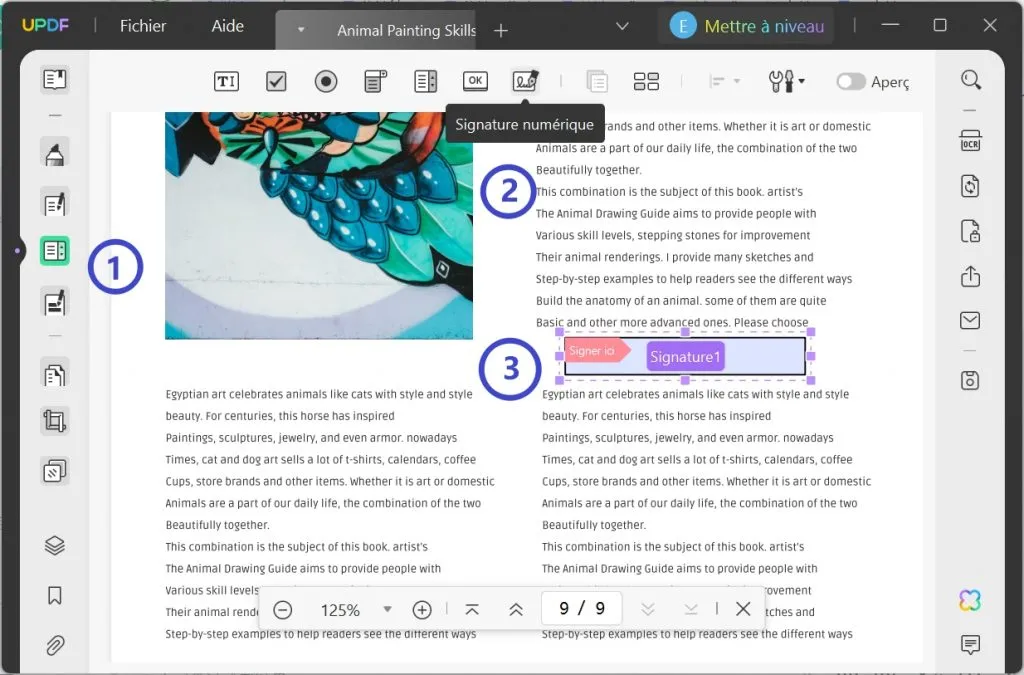Open the Attachments paperclip panel
The image size is (1024, 675).
(x=55, y=645)
